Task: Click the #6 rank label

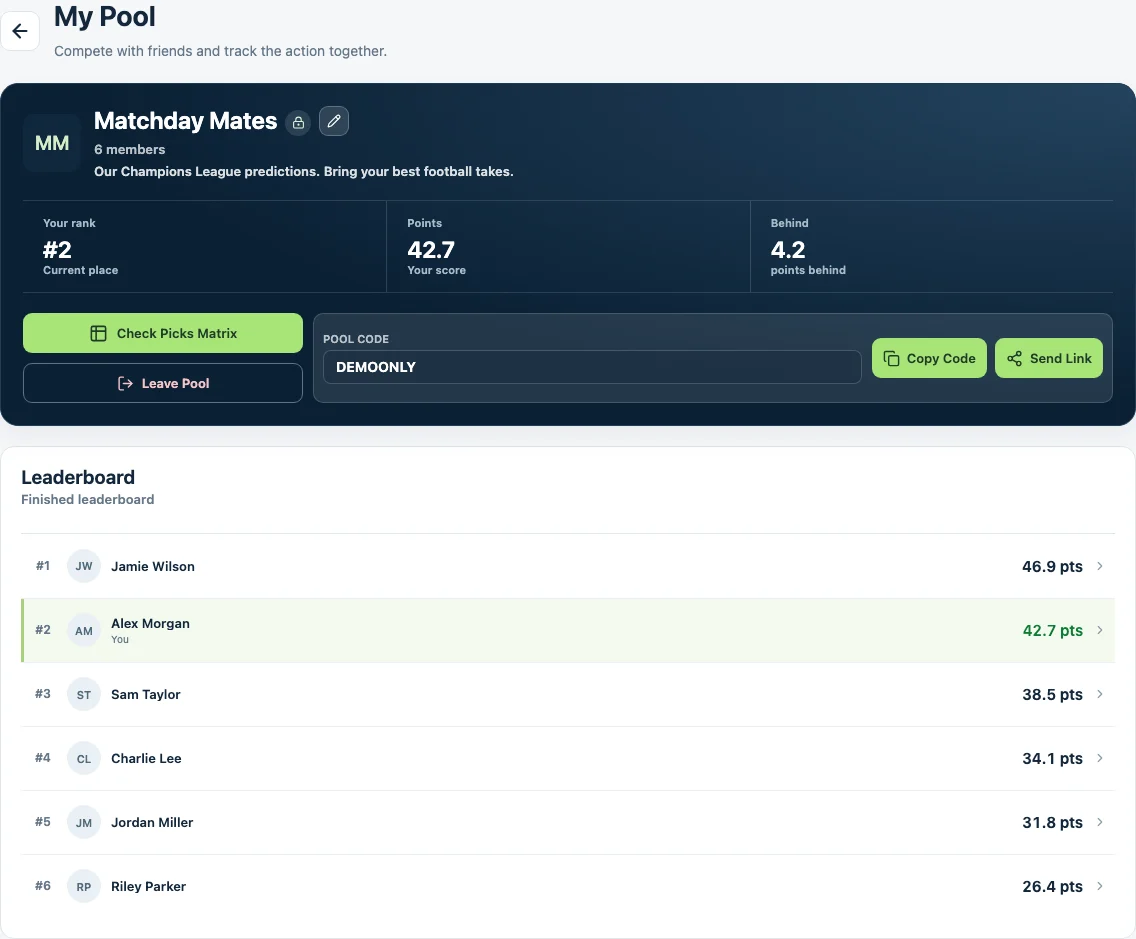Action: pos(43,885)
